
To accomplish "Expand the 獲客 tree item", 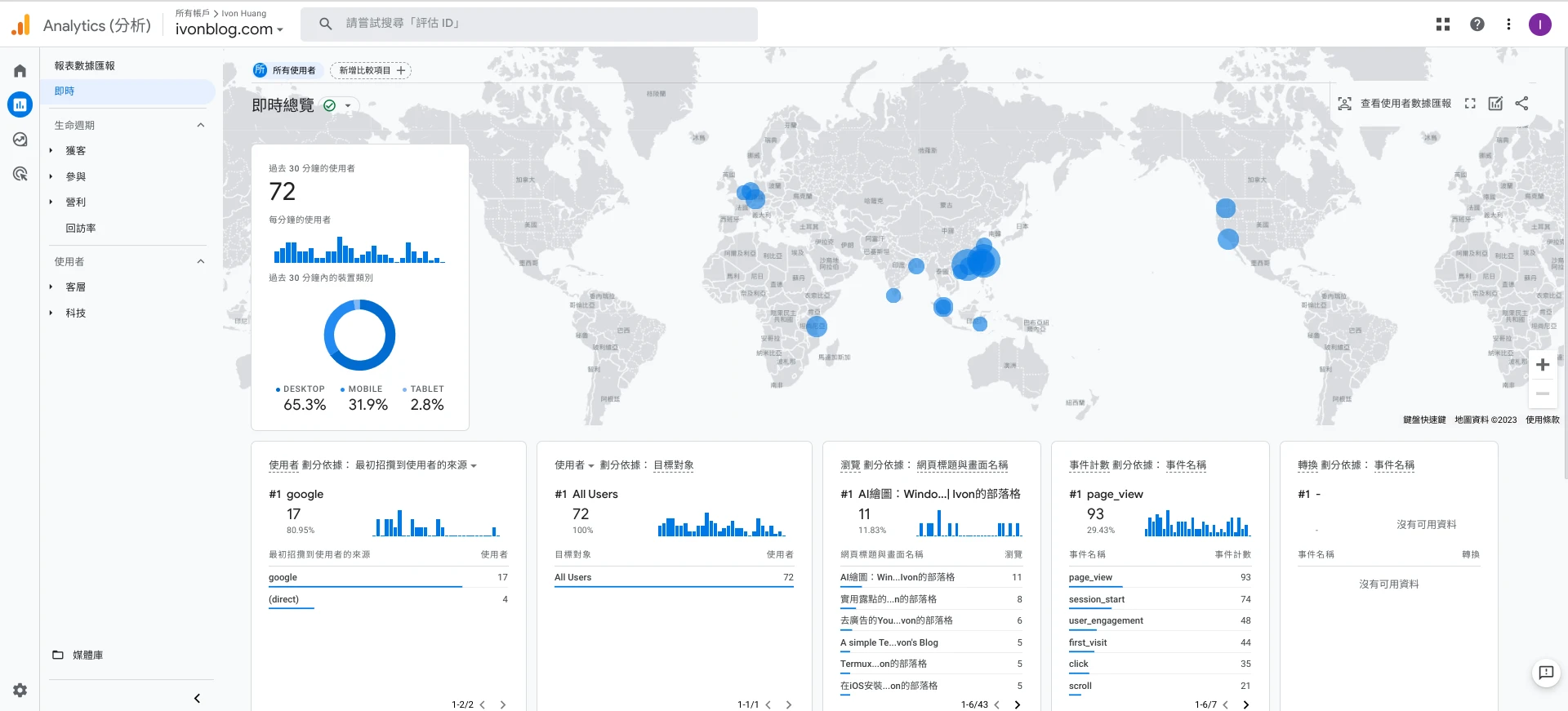I will [51, 151].
